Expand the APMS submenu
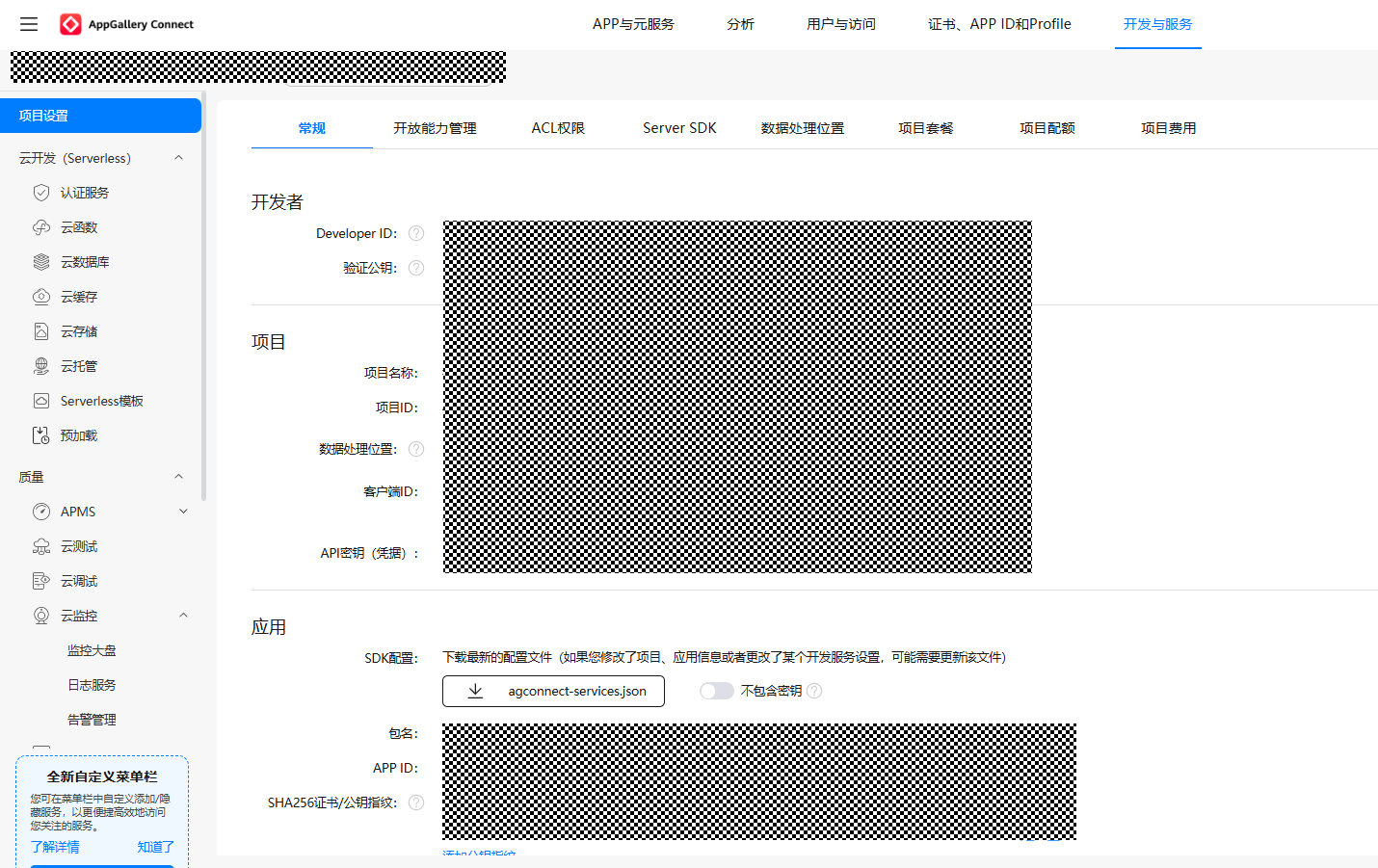This screenshot has width=1378, height=868. [183, 512]
